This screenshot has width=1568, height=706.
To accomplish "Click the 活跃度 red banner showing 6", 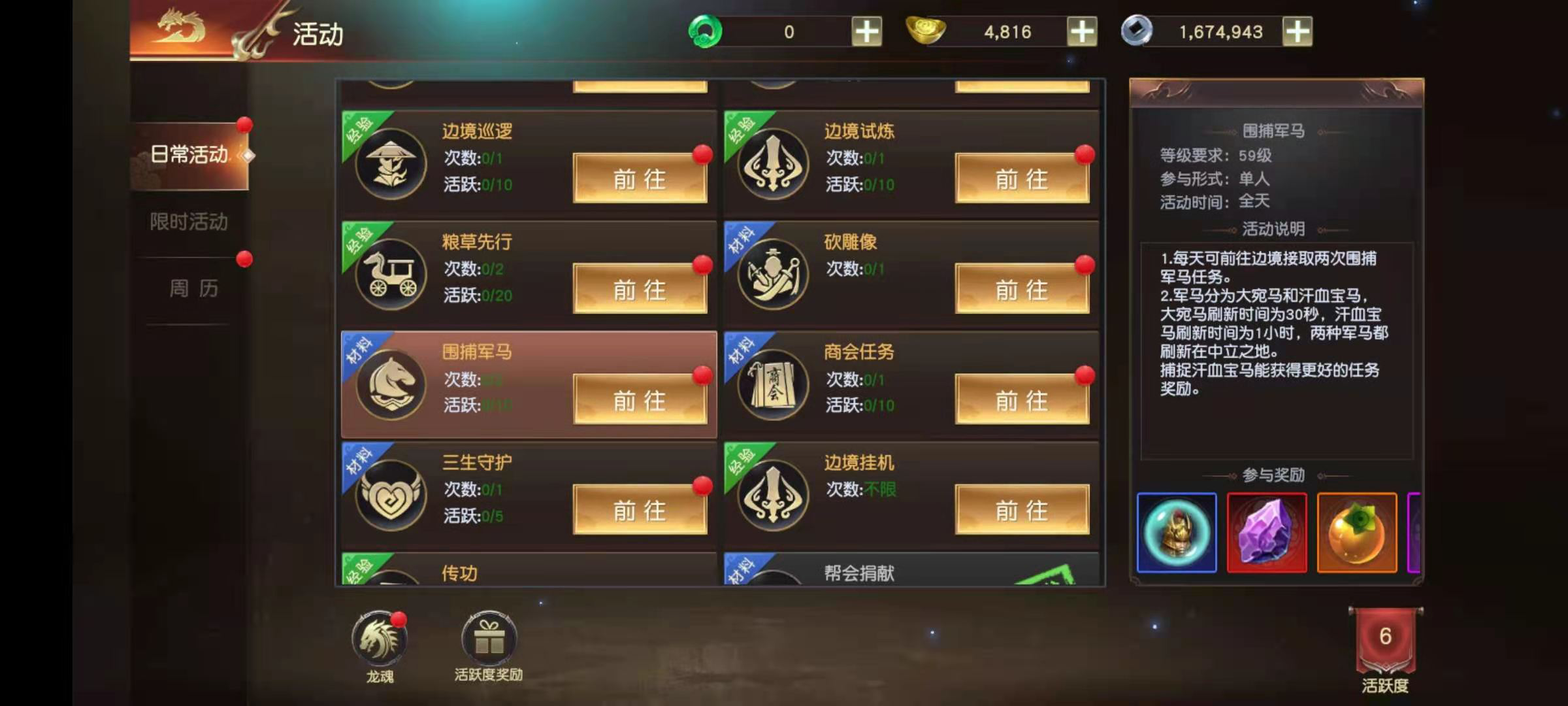I will (x=1385, y=641).
